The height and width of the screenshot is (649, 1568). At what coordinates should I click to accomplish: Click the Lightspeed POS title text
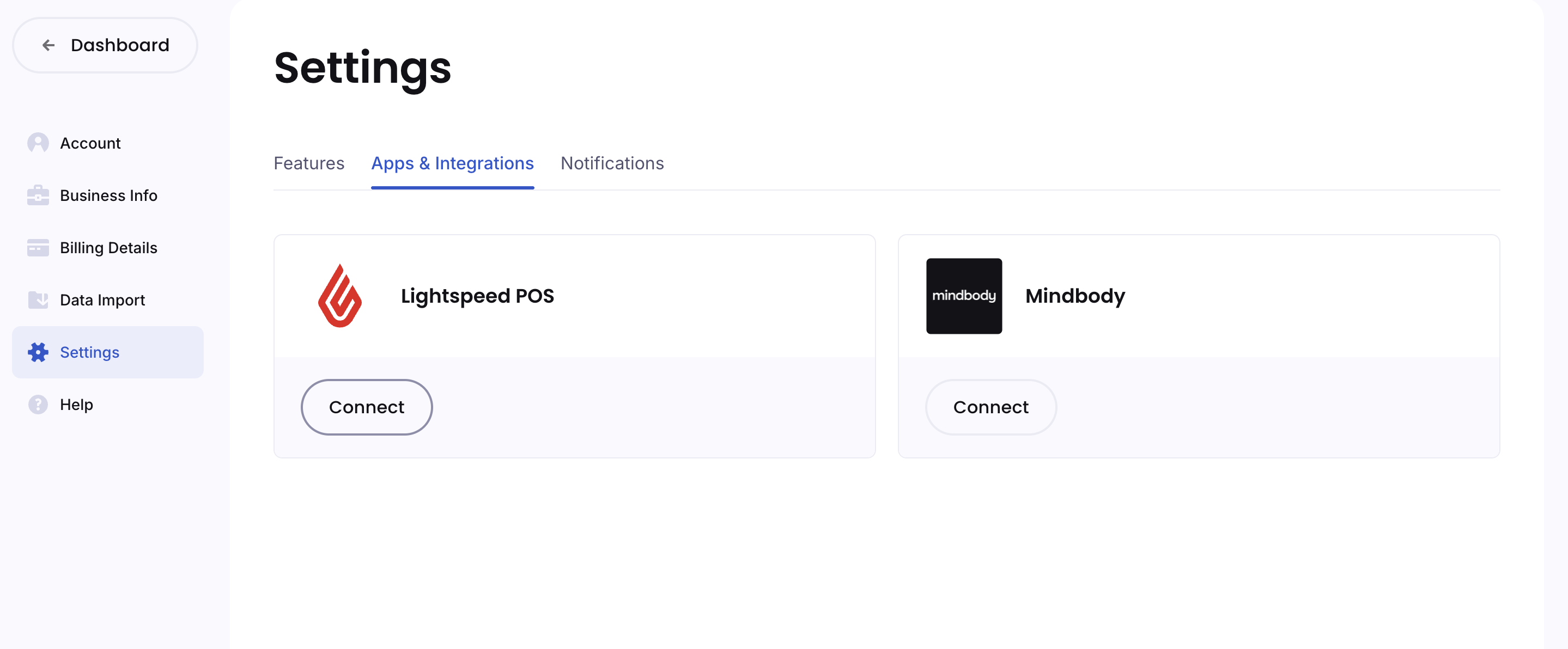477,296
